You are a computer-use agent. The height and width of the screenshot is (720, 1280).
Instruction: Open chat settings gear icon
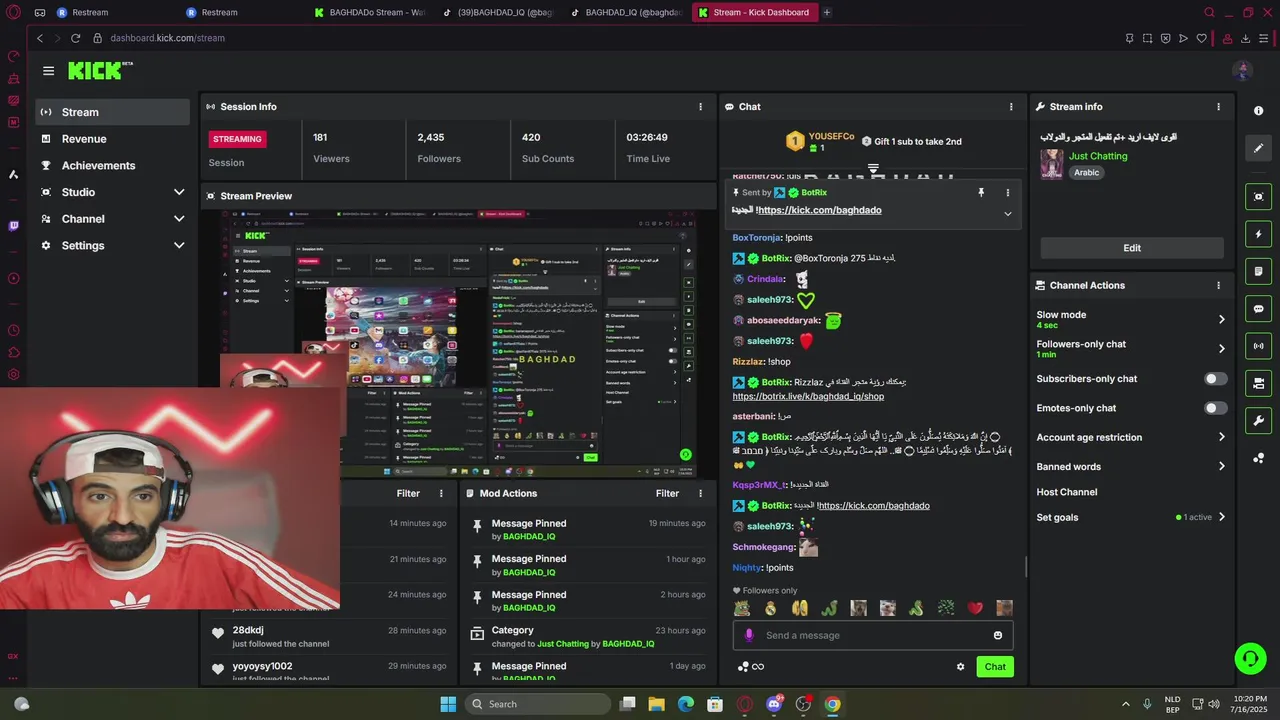coord(960,667)
